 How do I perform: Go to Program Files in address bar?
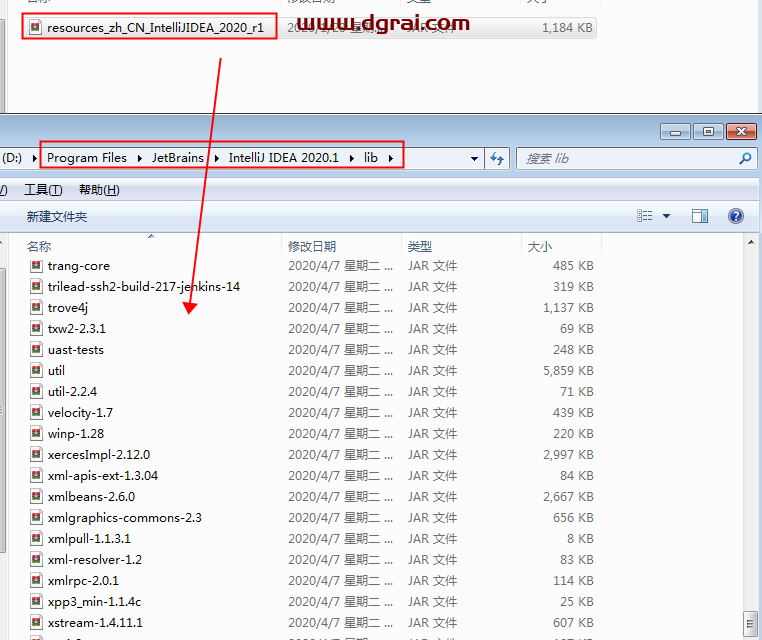(87, 158)
